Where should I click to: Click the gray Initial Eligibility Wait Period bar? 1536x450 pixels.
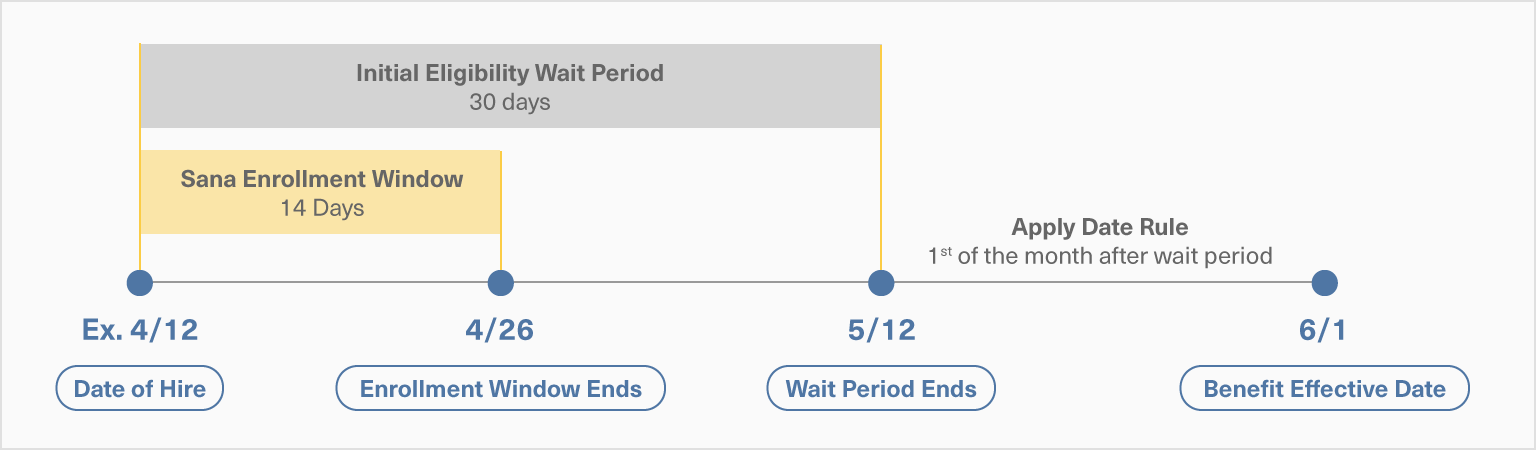point(510,86)
